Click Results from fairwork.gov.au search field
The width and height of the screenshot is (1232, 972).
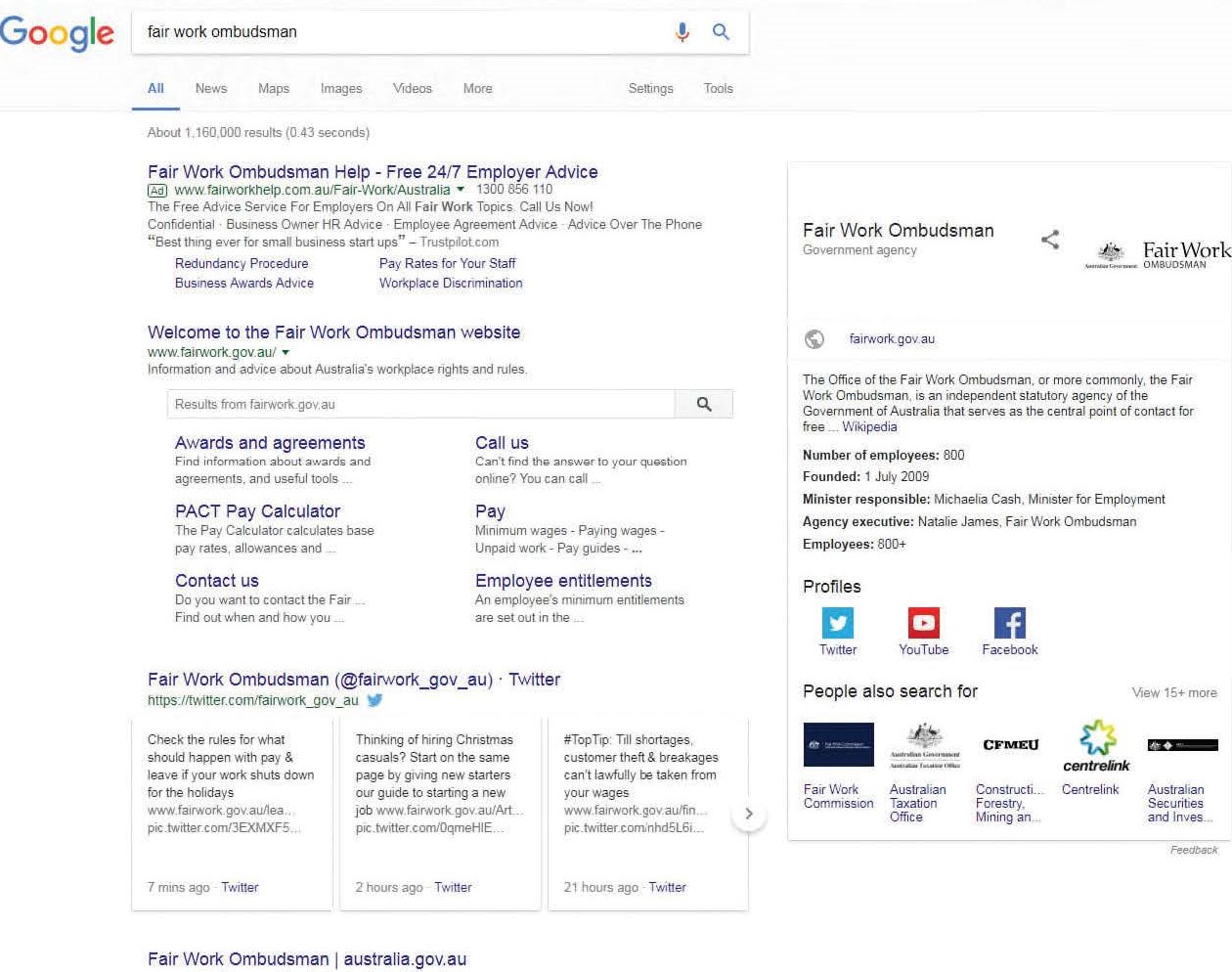(420, 404)
